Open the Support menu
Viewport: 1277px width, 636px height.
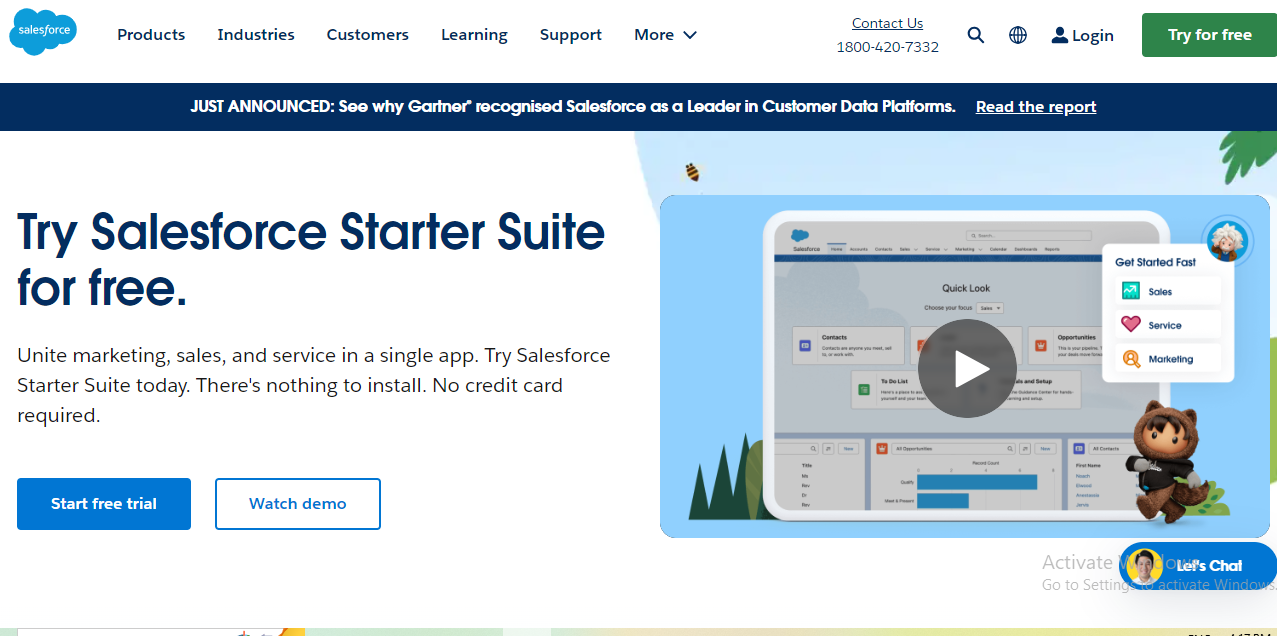click(x=571, y=35)
